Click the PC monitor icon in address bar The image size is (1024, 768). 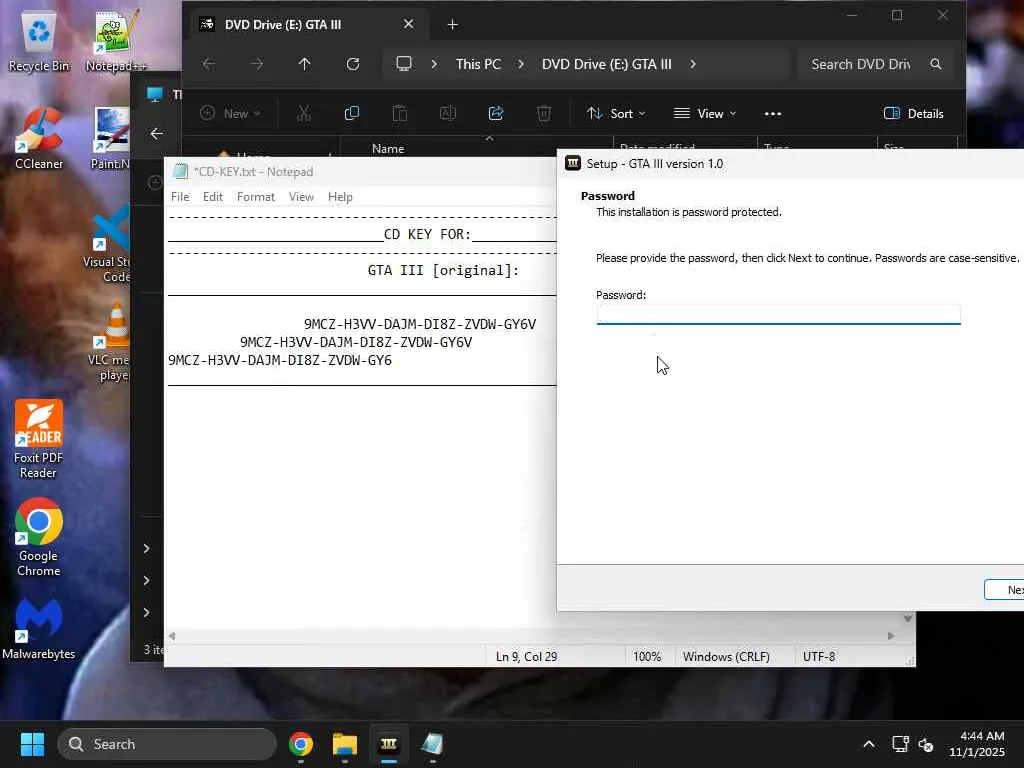[x=404, y=64]
